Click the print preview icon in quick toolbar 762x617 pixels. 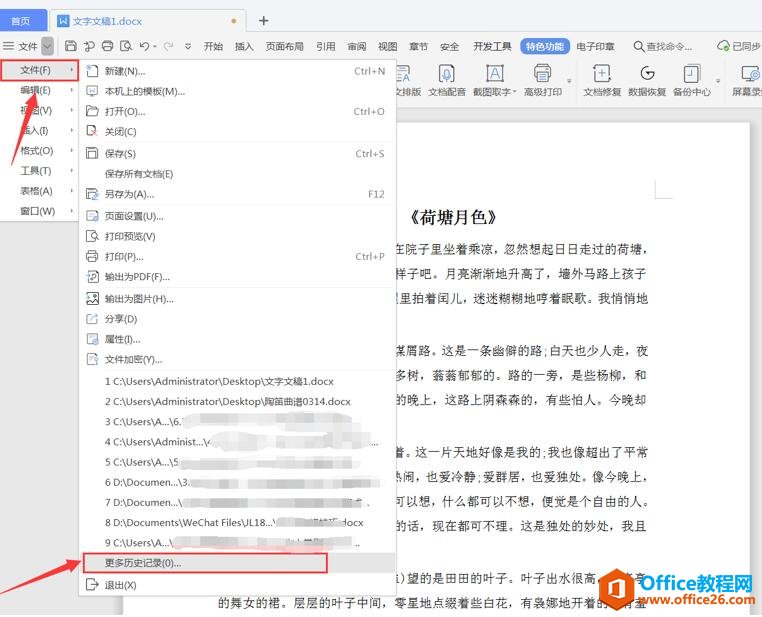126,46
